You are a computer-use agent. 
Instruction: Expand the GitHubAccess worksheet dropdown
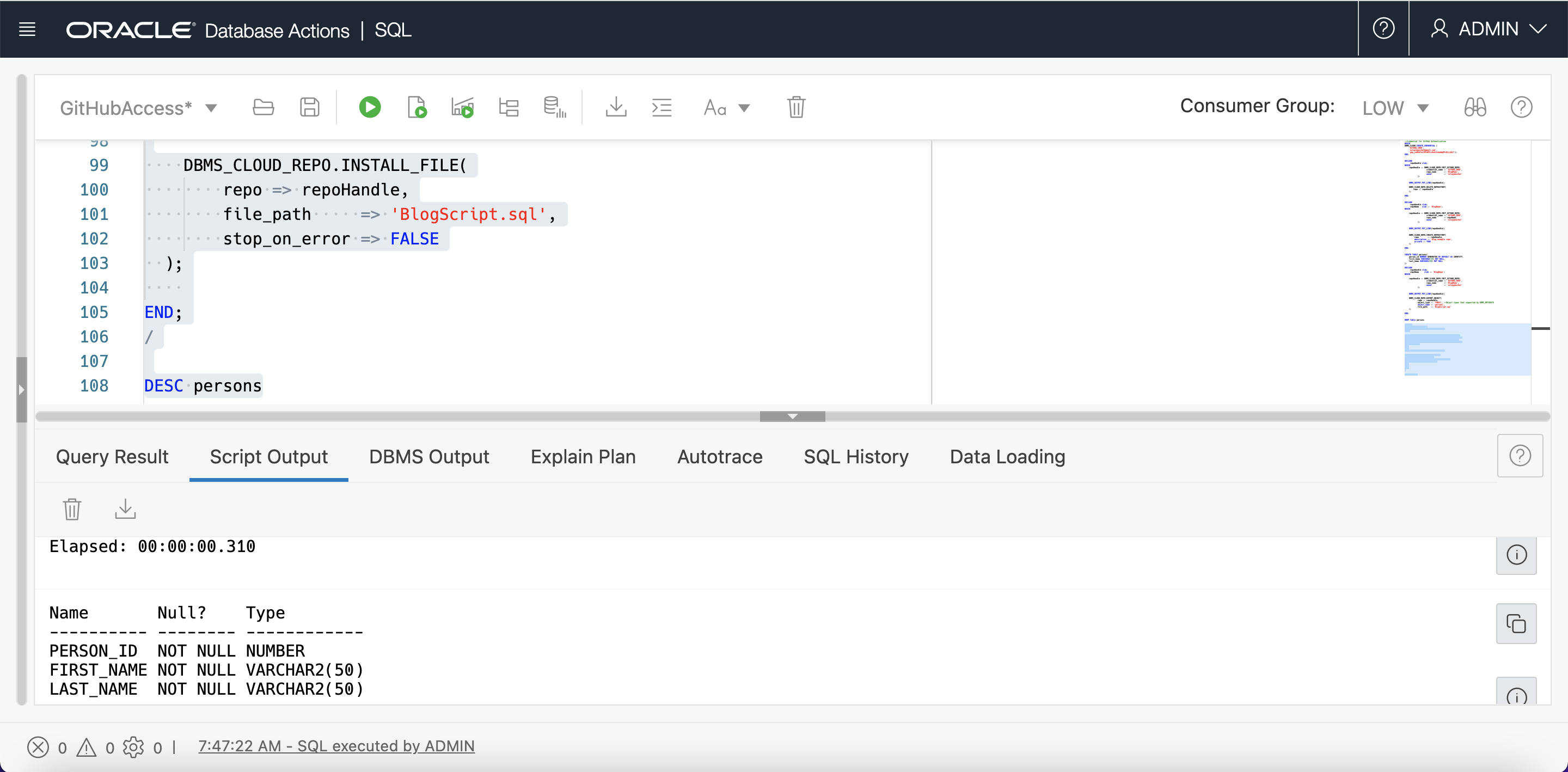point(211,108)
